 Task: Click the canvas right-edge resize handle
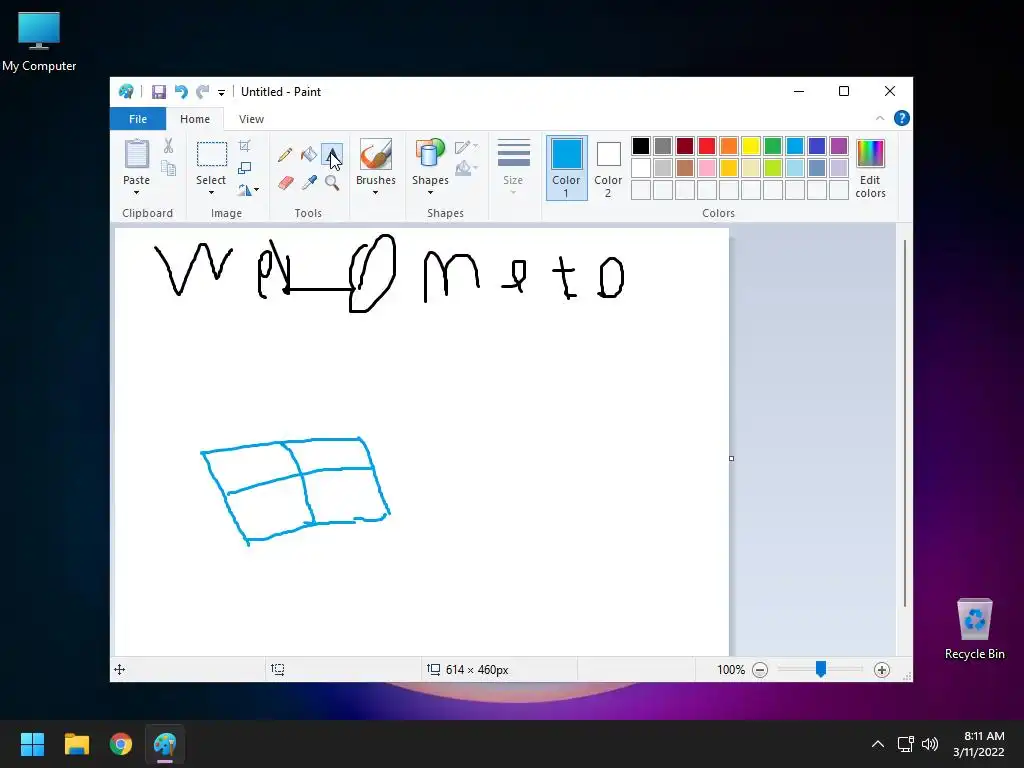pyautogui.click(x=731, y=458)
